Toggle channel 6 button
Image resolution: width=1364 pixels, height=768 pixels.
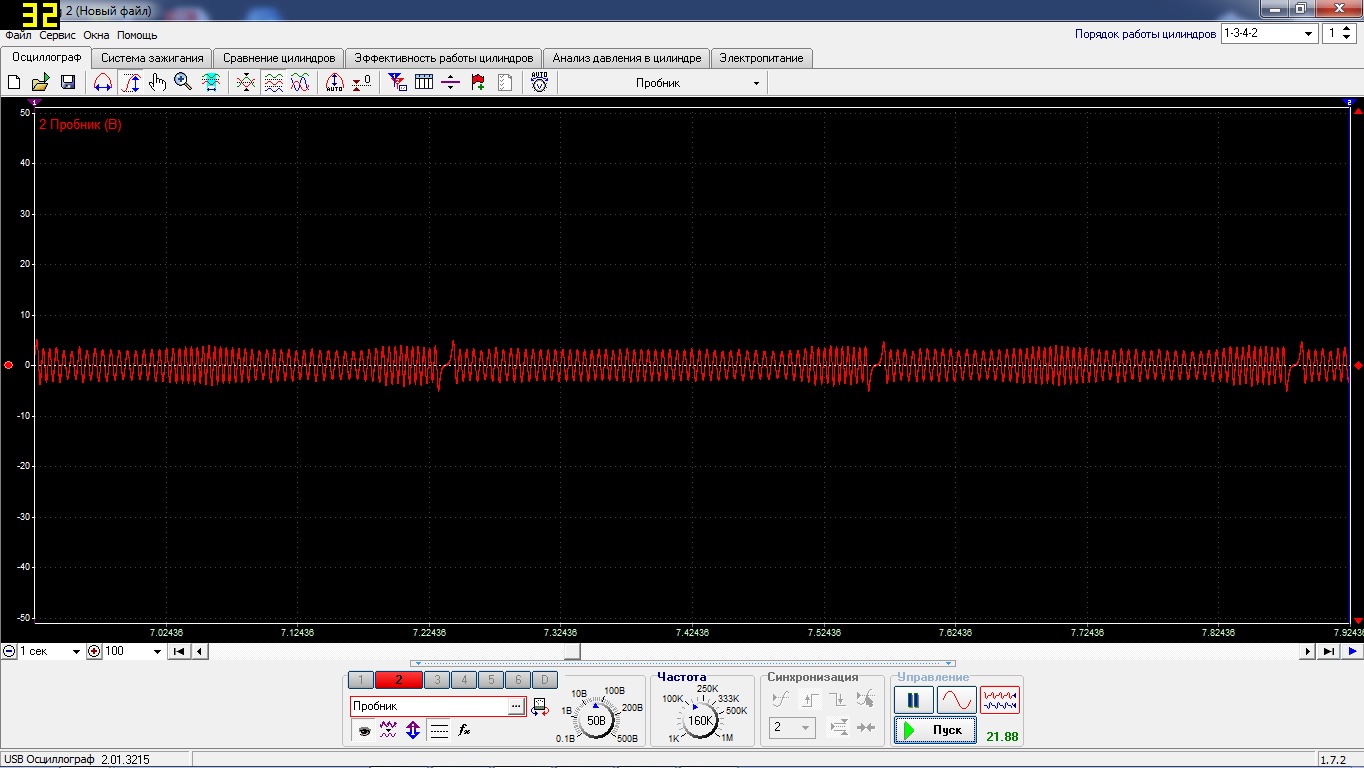(518, 680)
